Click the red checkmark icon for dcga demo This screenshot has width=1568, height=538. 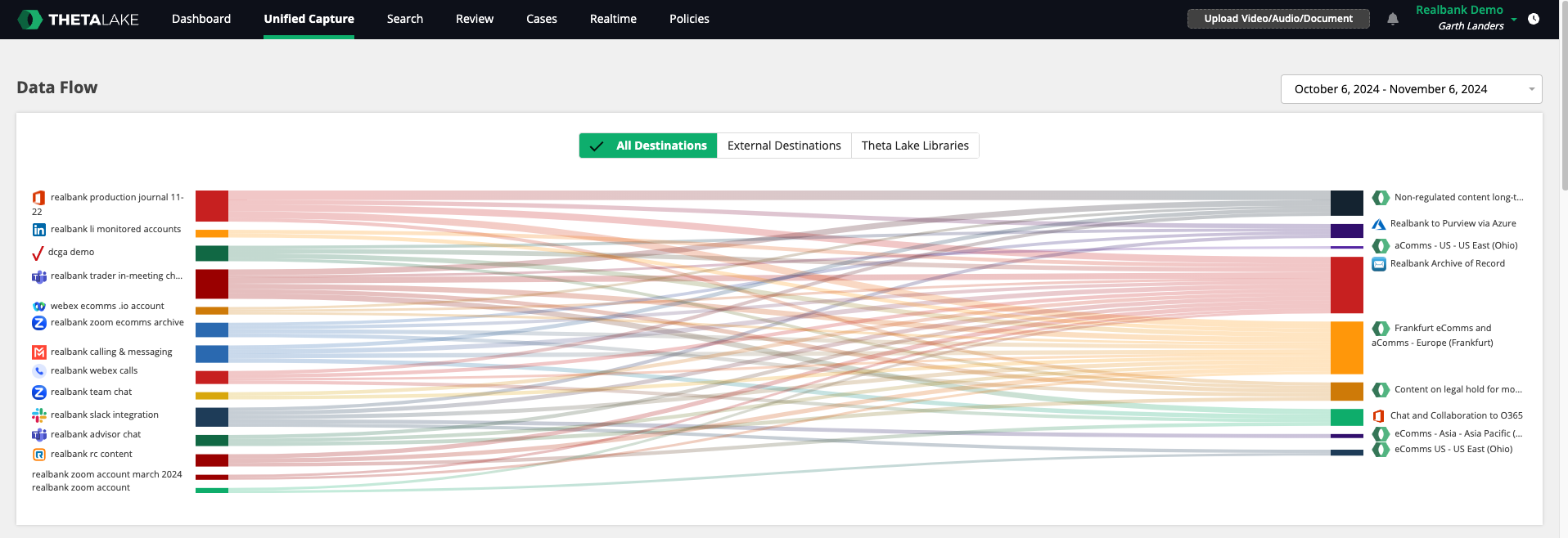[38, 253]
